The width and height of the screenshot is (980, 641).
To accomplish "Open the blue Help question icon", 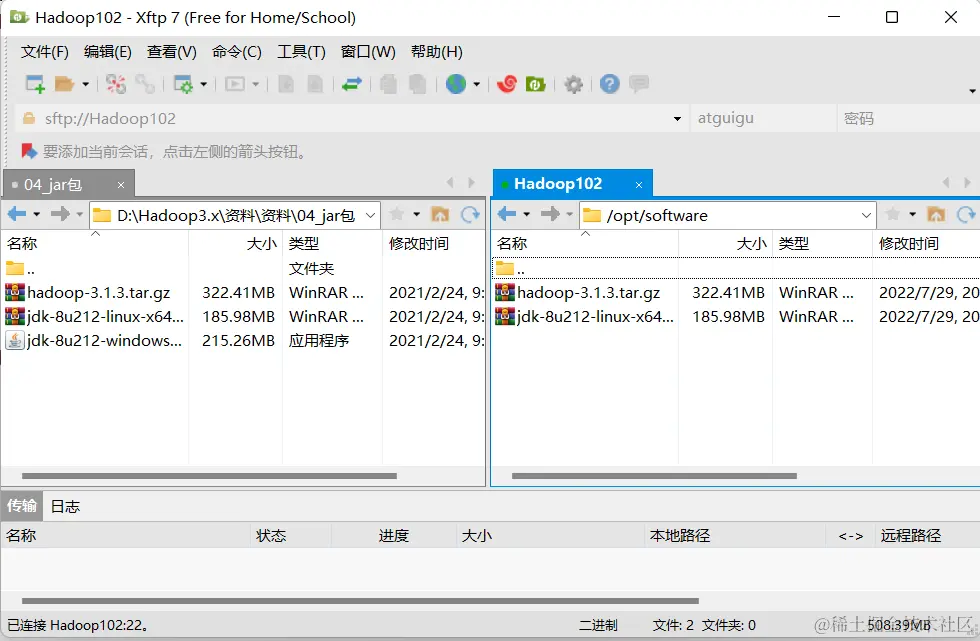I will click(x=609, y=84).
